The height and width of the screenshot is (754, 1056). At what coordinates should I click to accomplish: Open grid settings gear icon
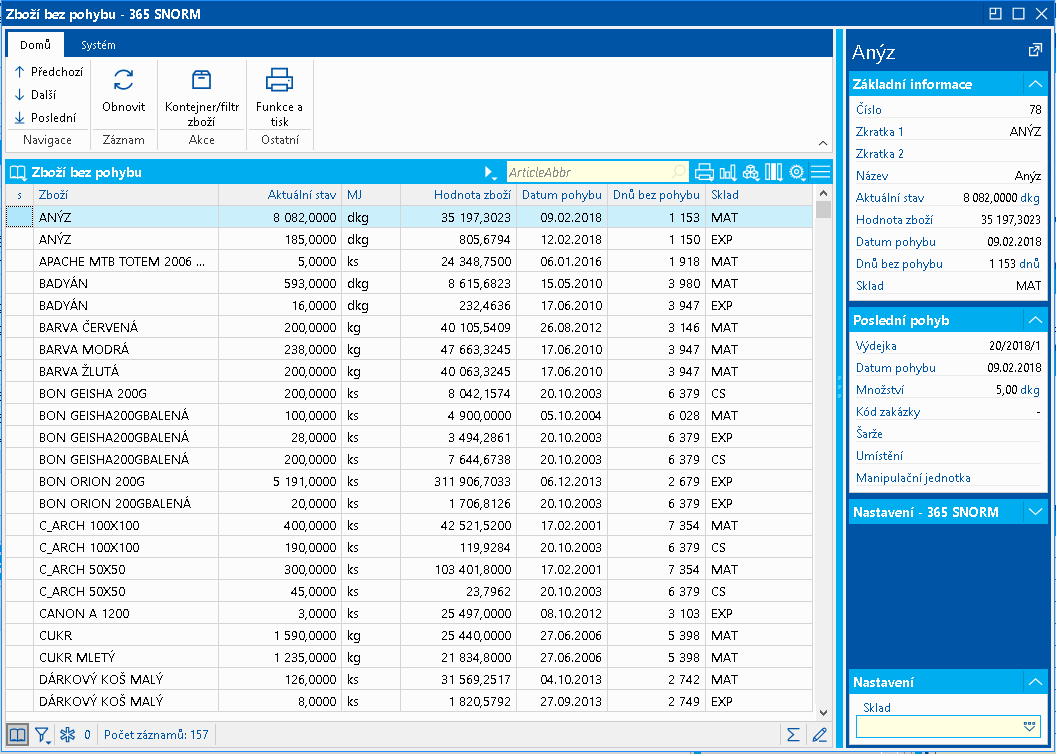(x=797, y=172)
